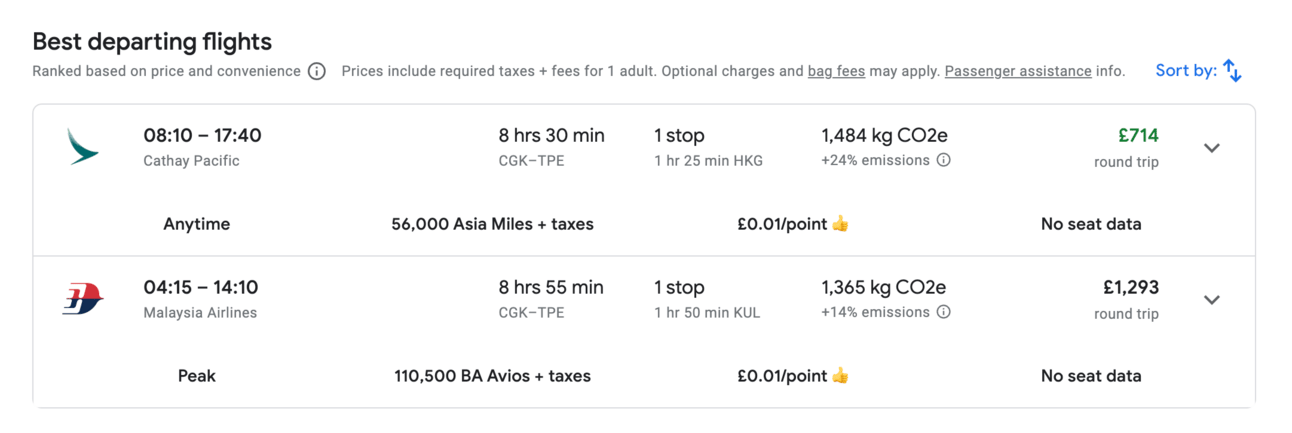The image size is (1292, 433).
Task: Open the Passenger assistance link
Action: coord(1017,71)
